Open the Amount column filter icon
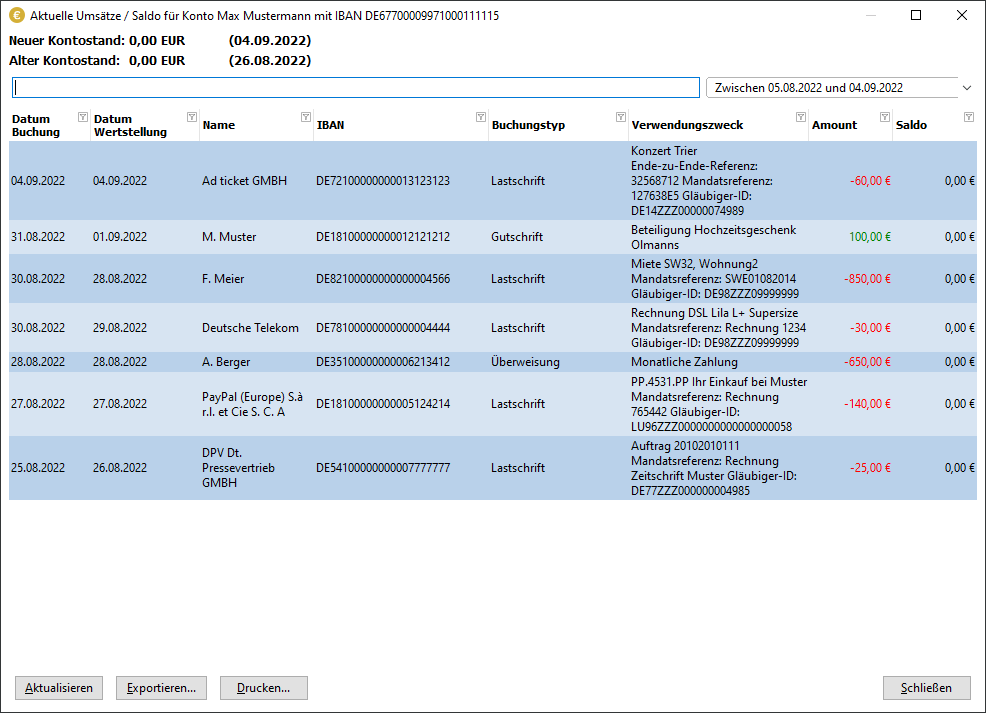 [885, 117]
